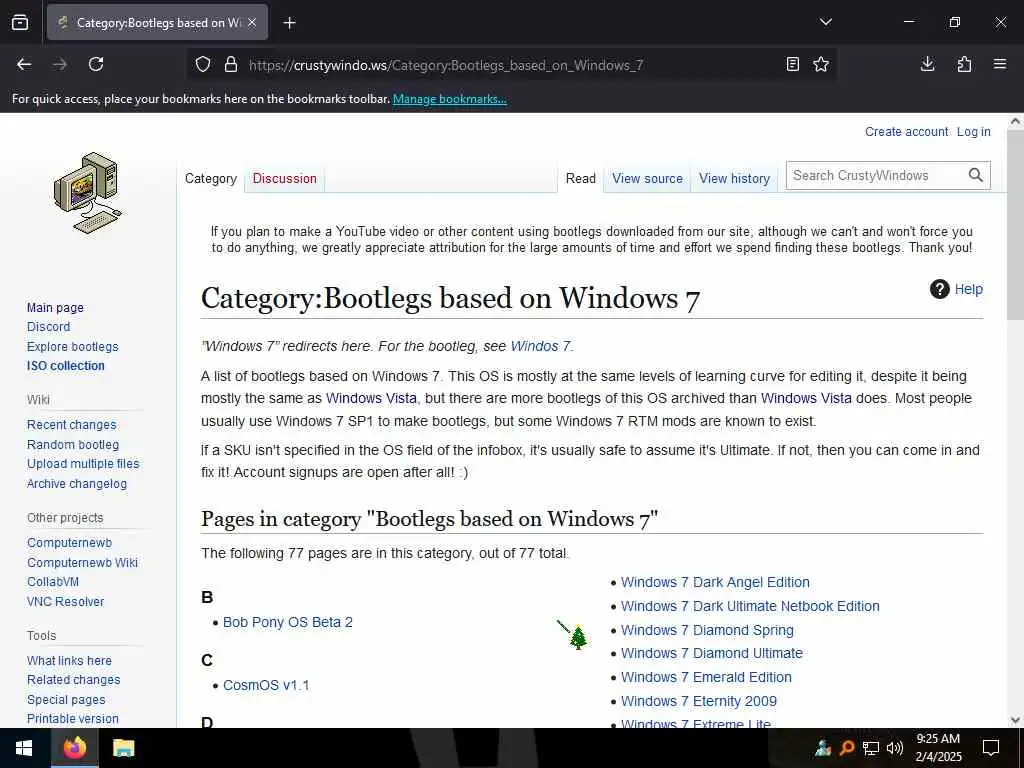Click the search magnifier button

(975, 175)
